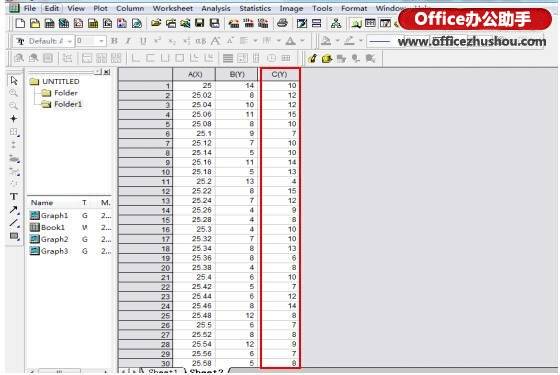
Task: Select the Text tool in sidebar
Action: point(14,196)
